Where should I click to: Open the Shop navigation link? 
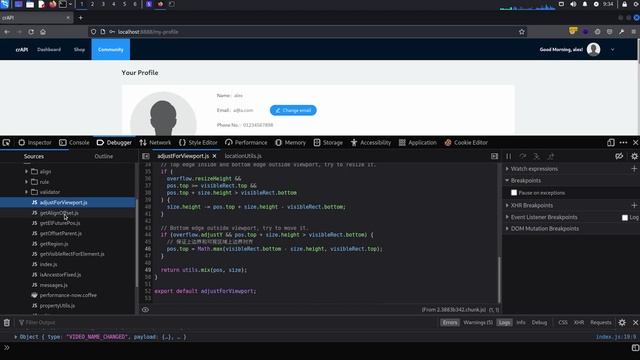[80, 49]
